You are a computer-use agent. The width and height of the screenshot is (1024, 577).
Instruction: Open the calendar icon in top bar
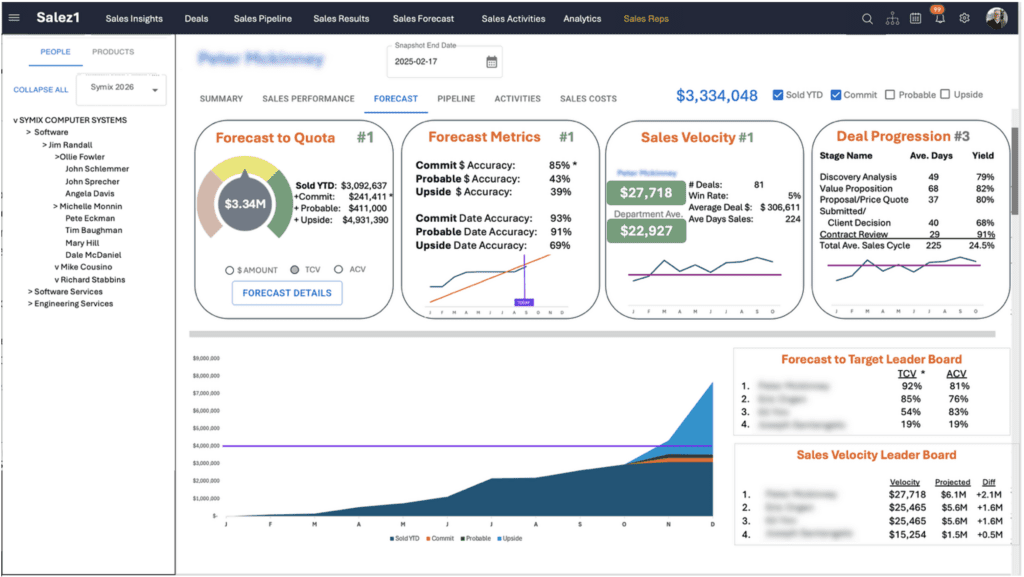point(915,18)
